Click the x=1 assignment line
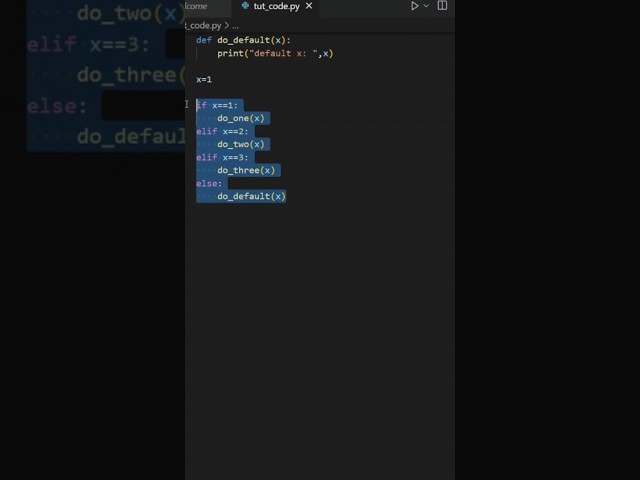The height and width of the screenshot is (480, 640). click(204, 79)
